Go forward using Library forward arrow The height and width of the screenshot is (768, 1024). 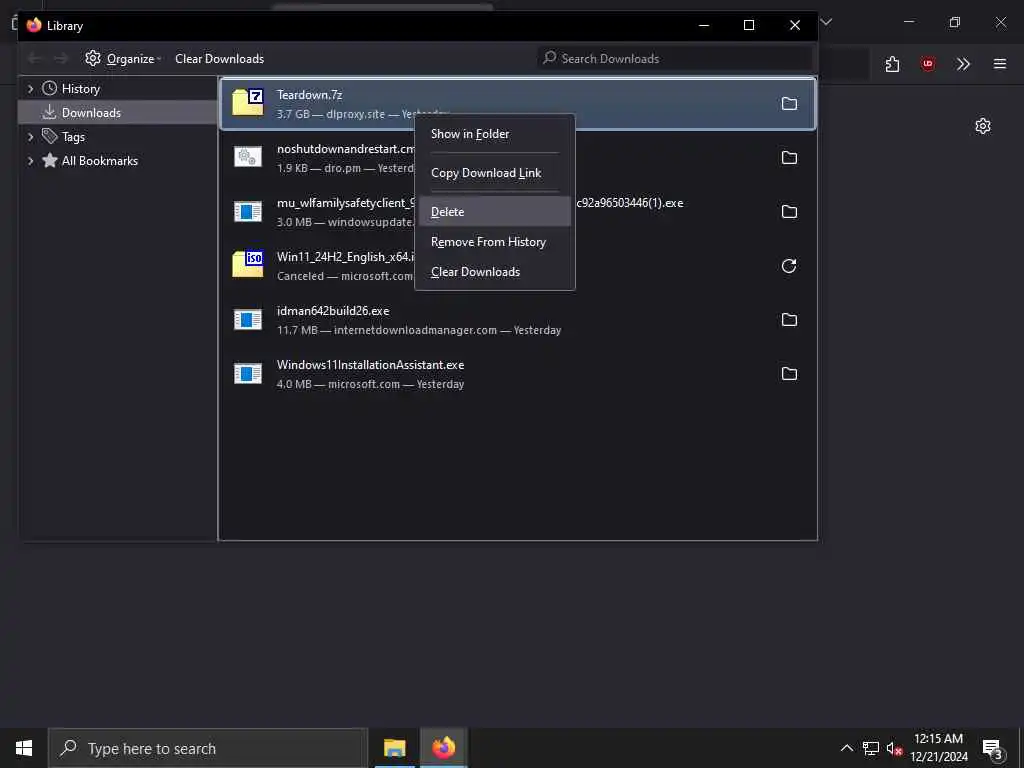(61, 59)
